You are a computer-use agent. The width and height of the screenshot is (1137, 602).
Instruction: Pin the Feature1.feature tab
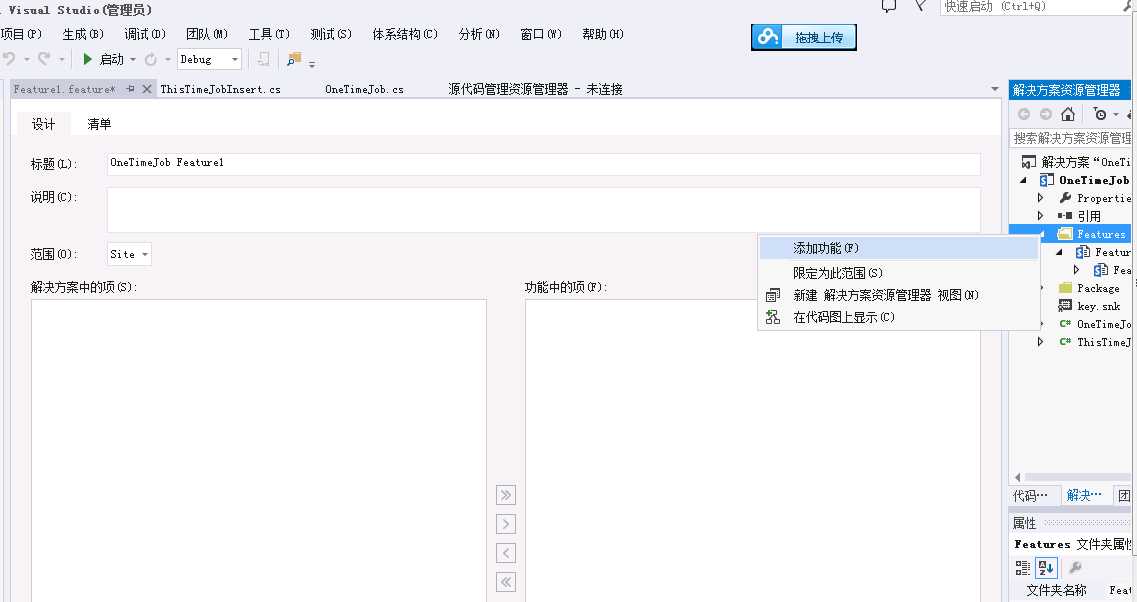click(x=130, y=88)
